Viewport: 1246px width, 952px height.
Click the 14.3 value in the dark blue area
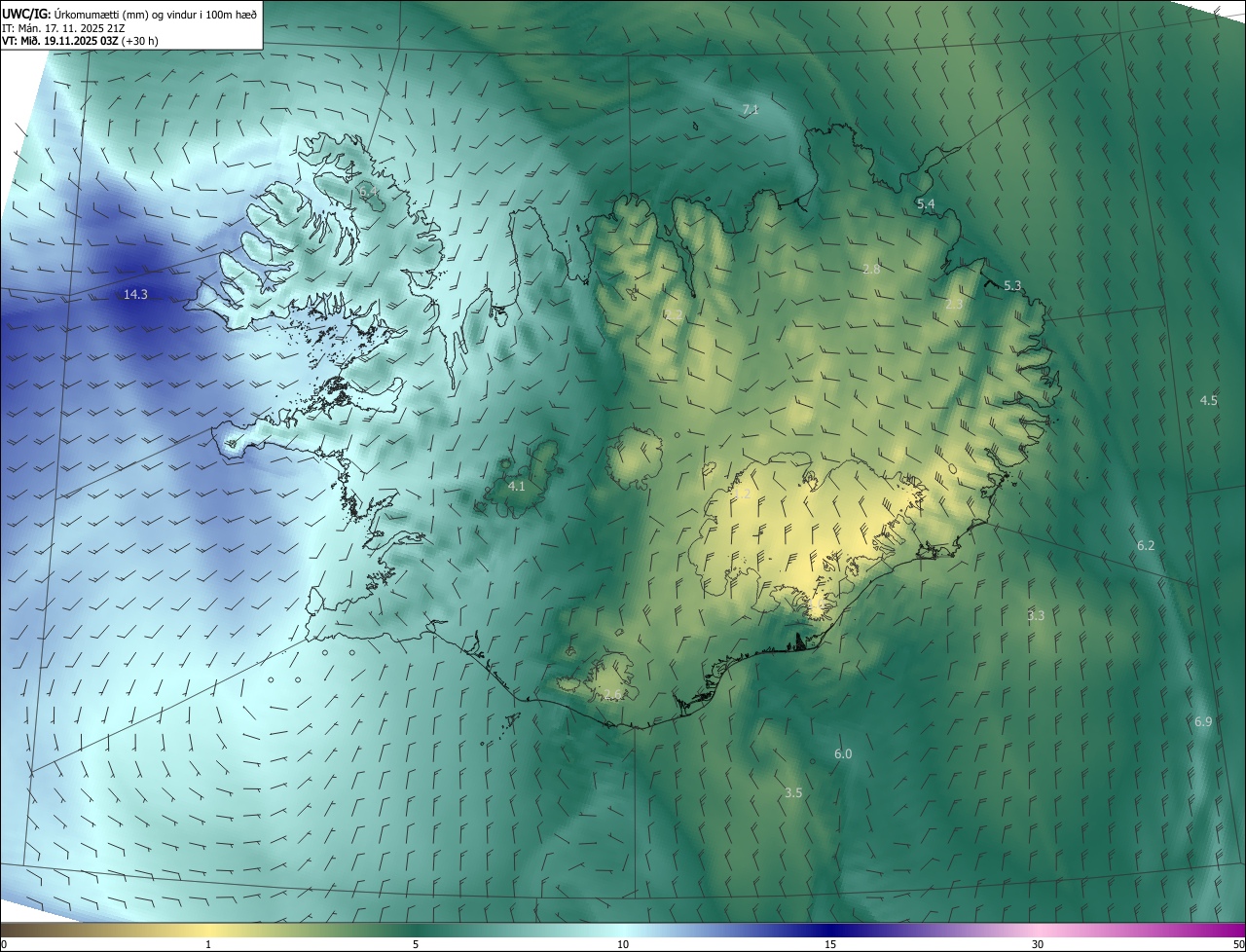coord(135,294)
